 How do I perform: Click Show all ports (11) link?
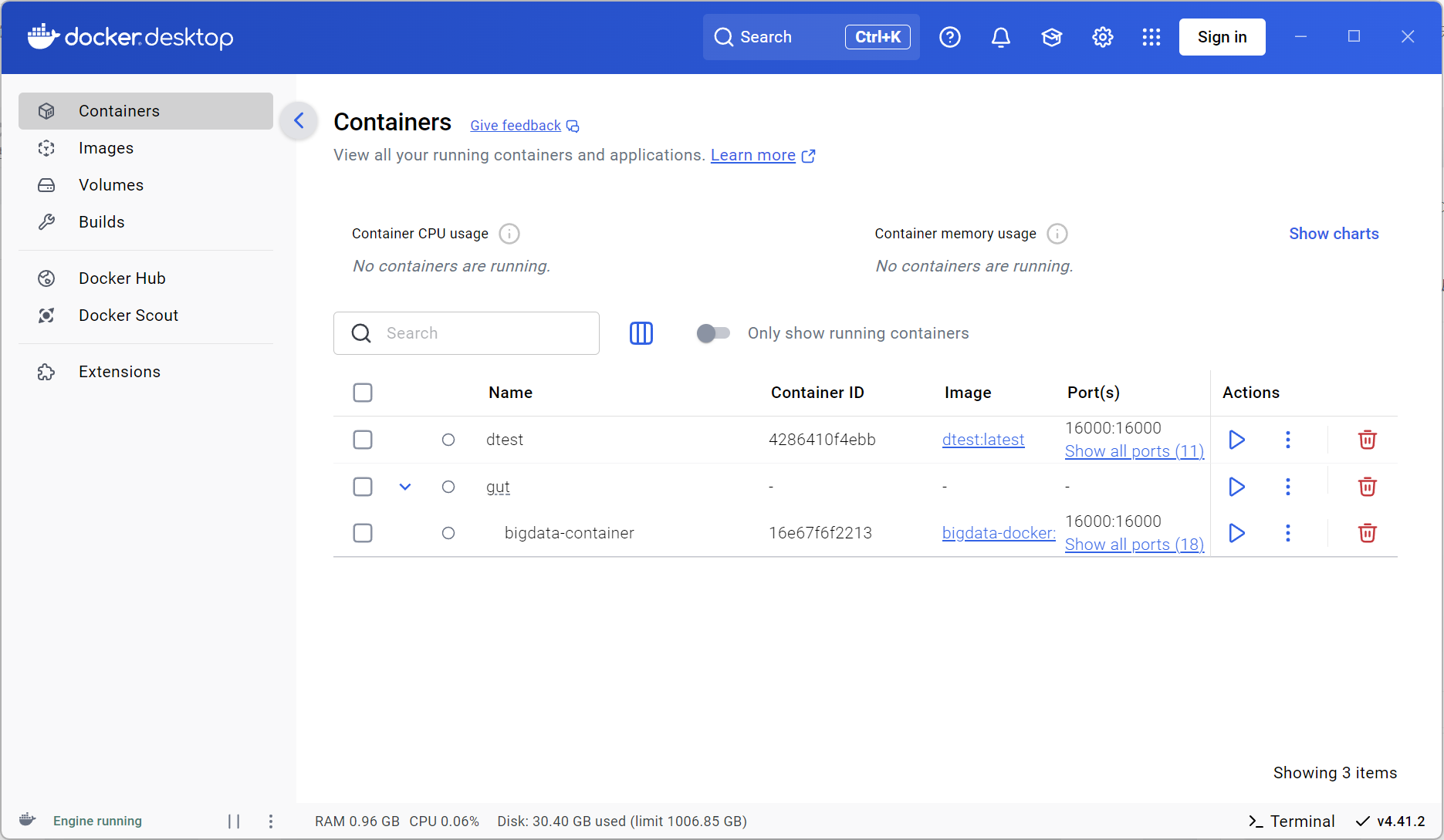pos(1135,451)
